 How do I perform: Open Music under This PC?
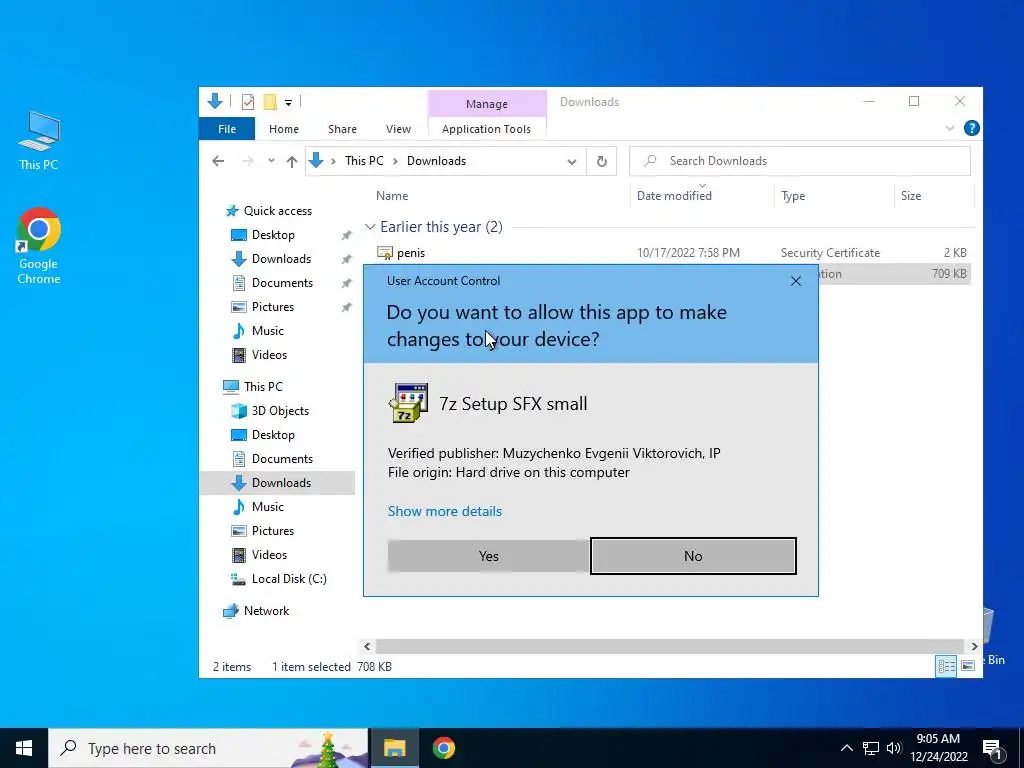coord(268,507)
